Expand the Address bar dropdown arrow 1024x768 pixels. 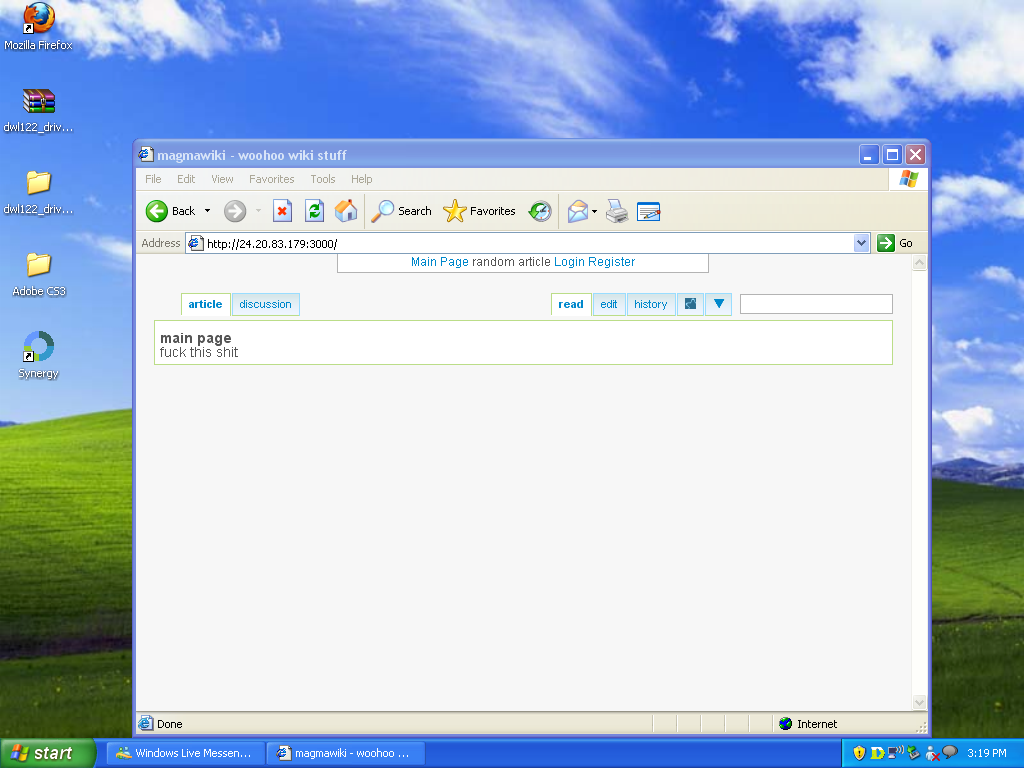click(x=861, y=243)
